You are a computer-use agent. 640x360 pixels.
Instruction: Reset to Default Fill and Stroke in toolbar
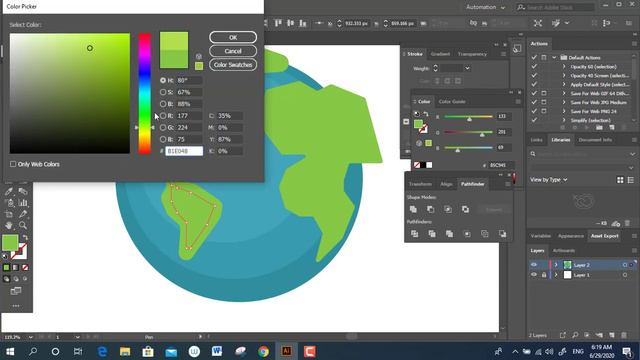coord(5,256)
